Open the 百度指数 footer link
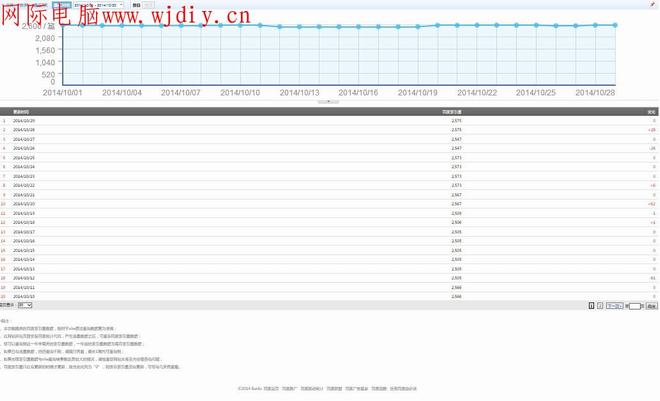 tap(379, 389)
